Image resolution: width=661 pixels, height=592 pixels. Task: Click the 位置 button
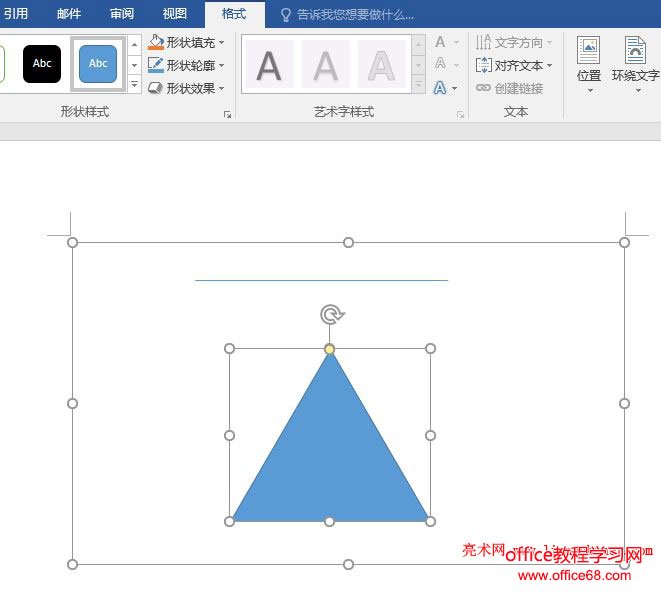coord(589,64)
